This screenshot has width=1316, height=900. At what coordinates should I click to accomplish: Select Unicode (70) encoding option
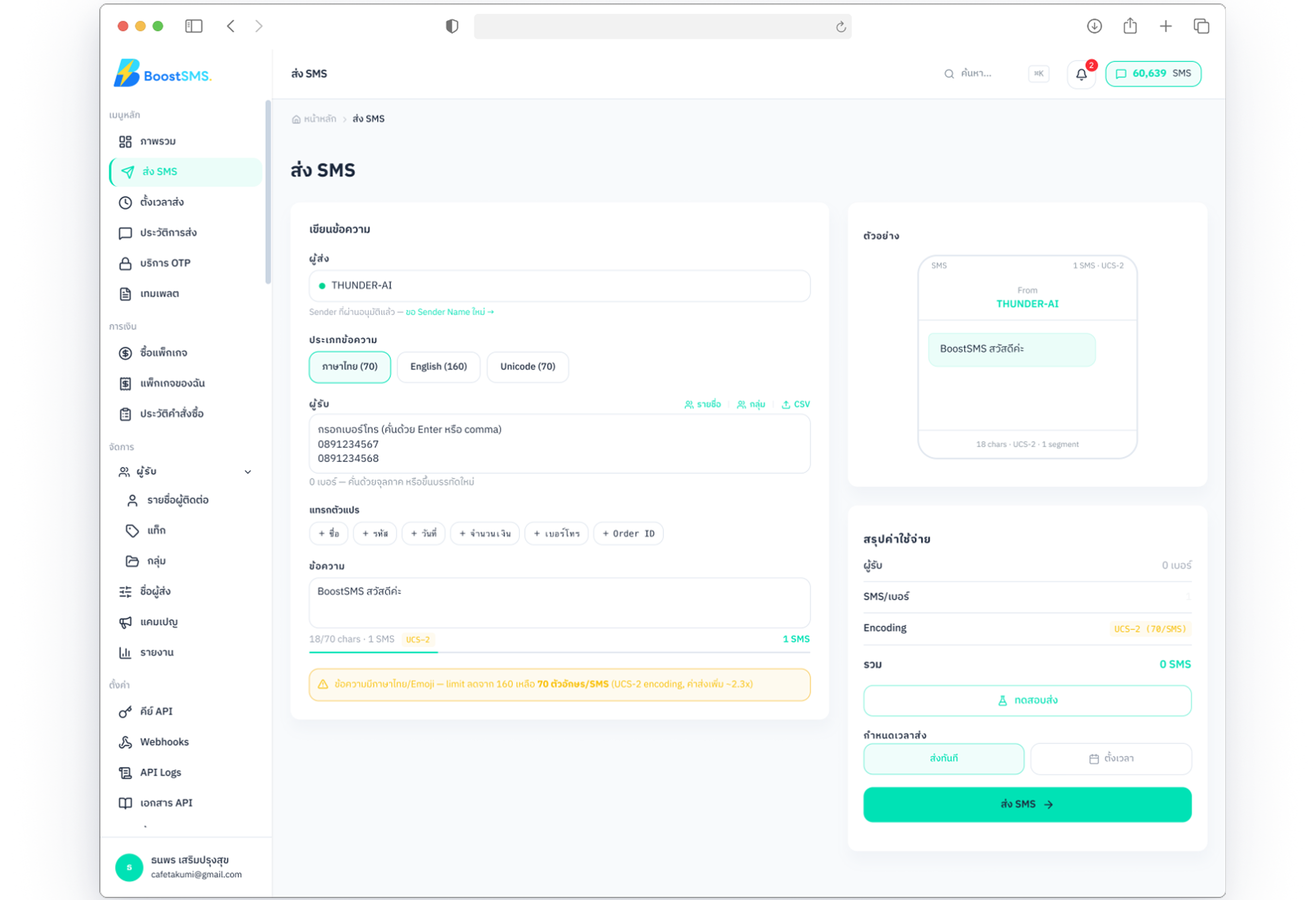click(x=527, y=367)
